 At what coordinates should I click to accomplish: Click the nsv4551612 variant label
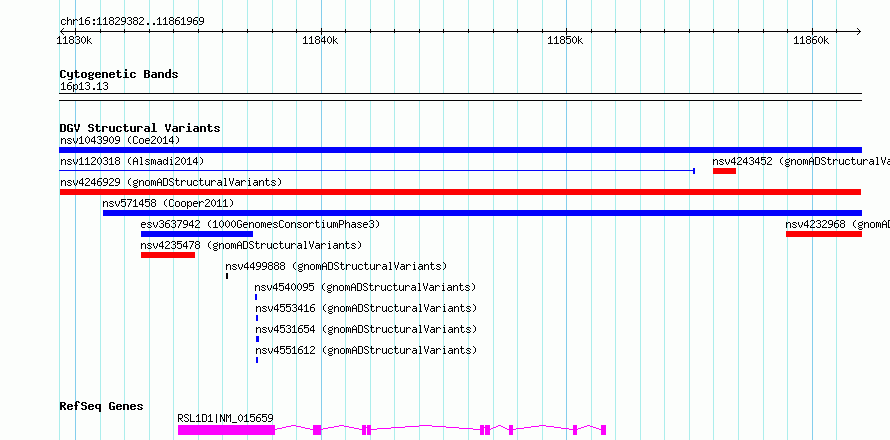click(x=366, y=350)
